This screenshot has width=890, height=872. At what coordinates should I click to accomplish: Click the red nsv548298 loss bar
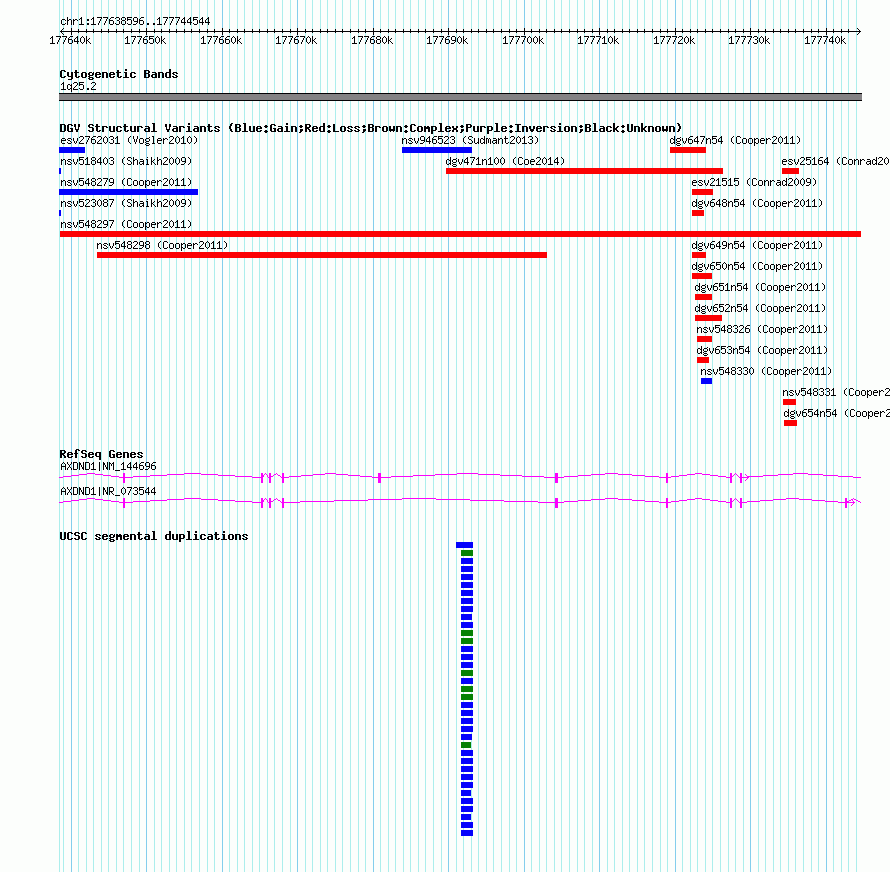click(322, 255)
